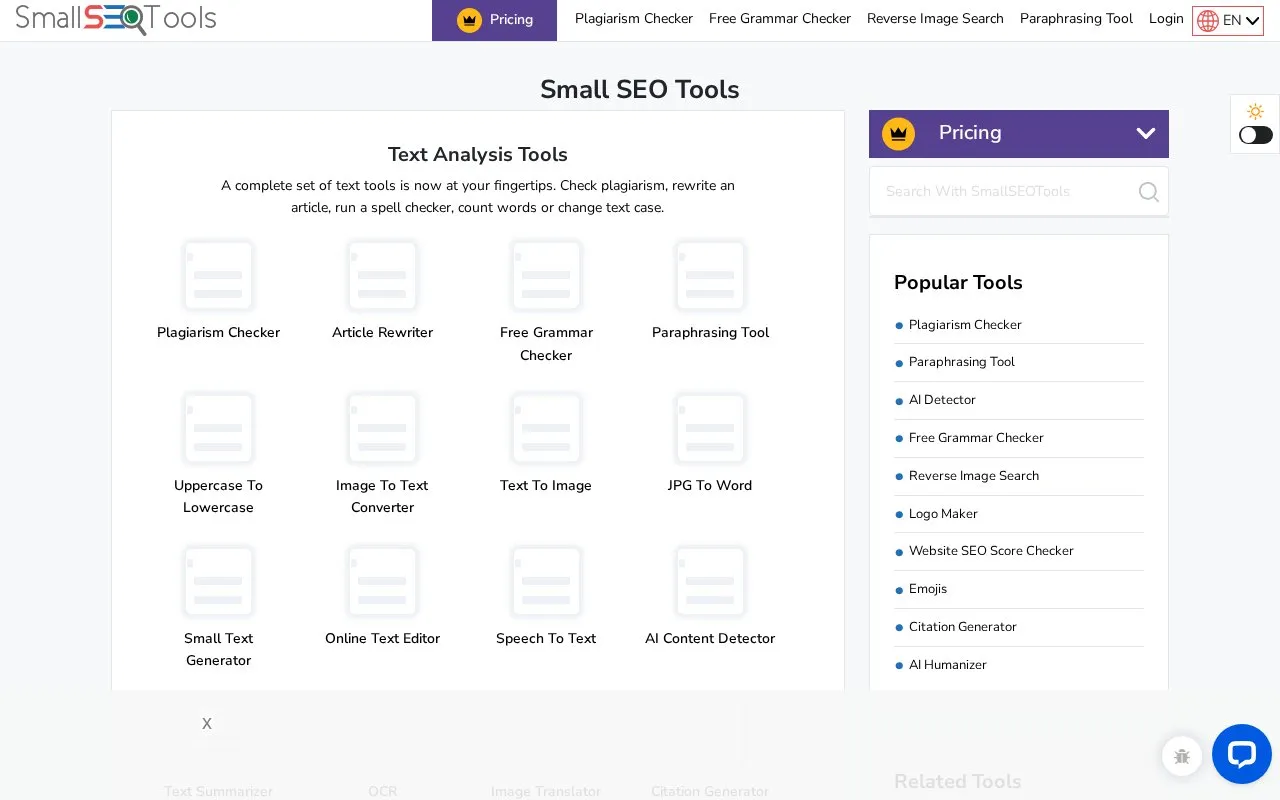The width and height of the screenshot is (1280, 800).
Task: Select Free Grammar Checker in top navigation
Action: click(x=780, y=19)
